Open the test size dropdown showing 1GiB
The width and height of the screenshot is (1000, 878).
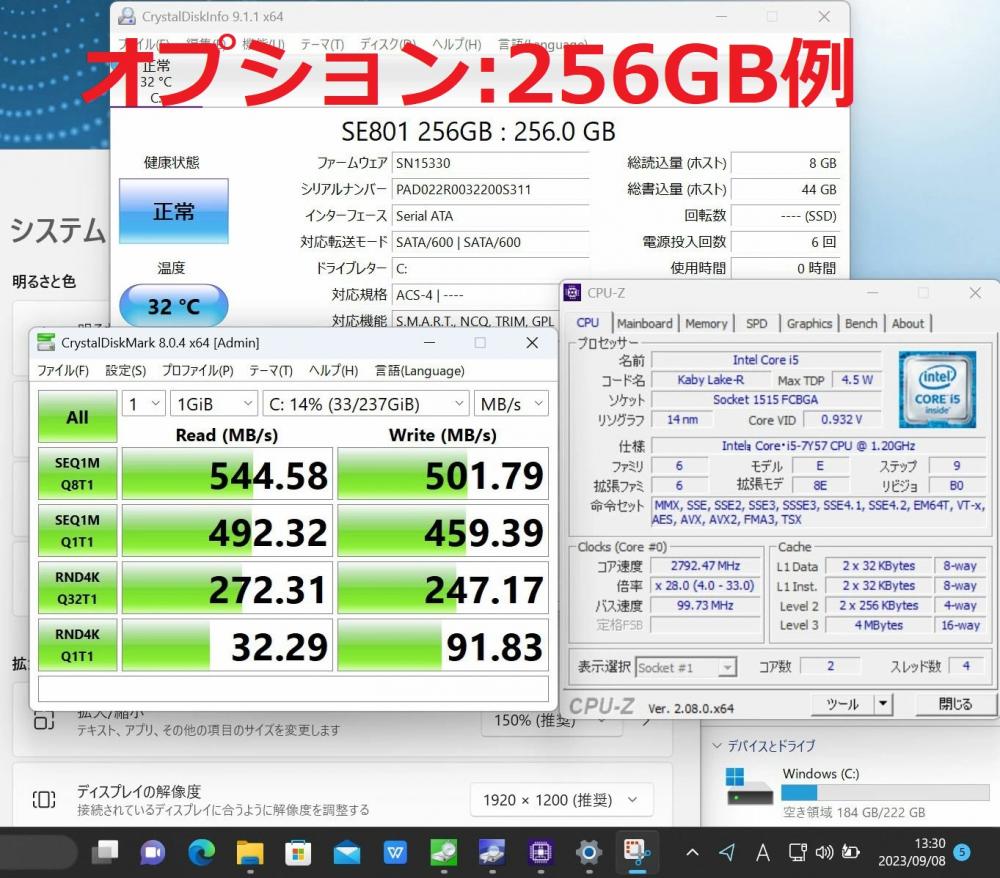coord(214,404)
